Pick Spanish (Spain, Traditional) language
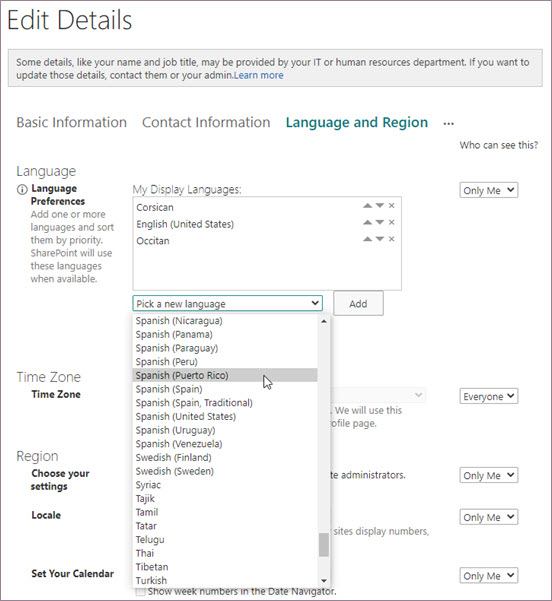 225,403
